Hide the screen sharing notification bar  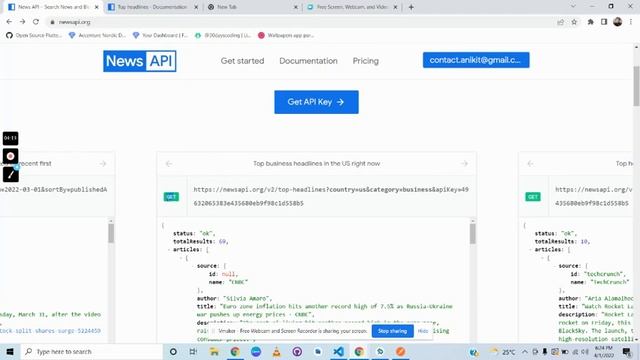[423, 331]
